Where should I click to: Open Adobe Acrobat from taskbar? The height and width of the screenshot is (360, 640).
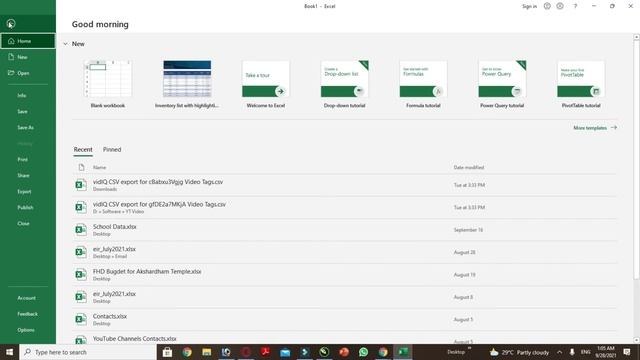click(265, 352)
